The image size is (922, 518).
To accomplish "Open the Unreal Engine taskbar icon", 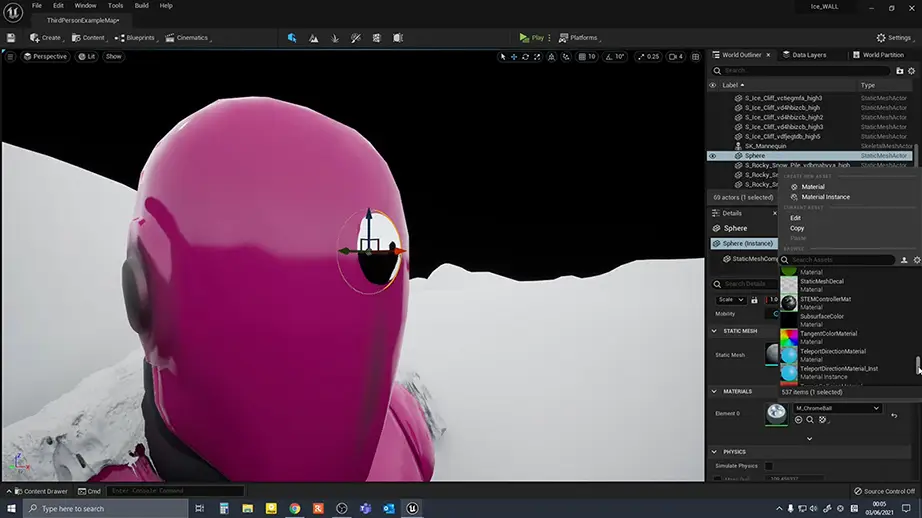I will (x=412, y=508).
